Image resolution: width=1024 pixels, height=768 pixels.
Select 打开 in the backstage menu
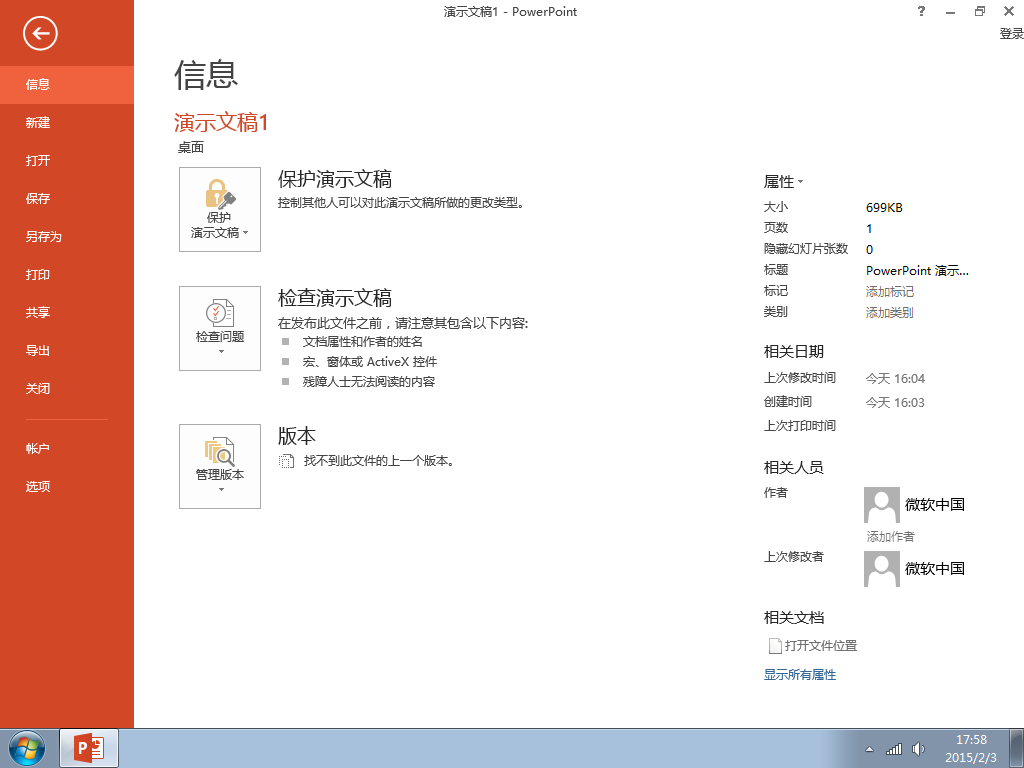(x=67, y=160)
